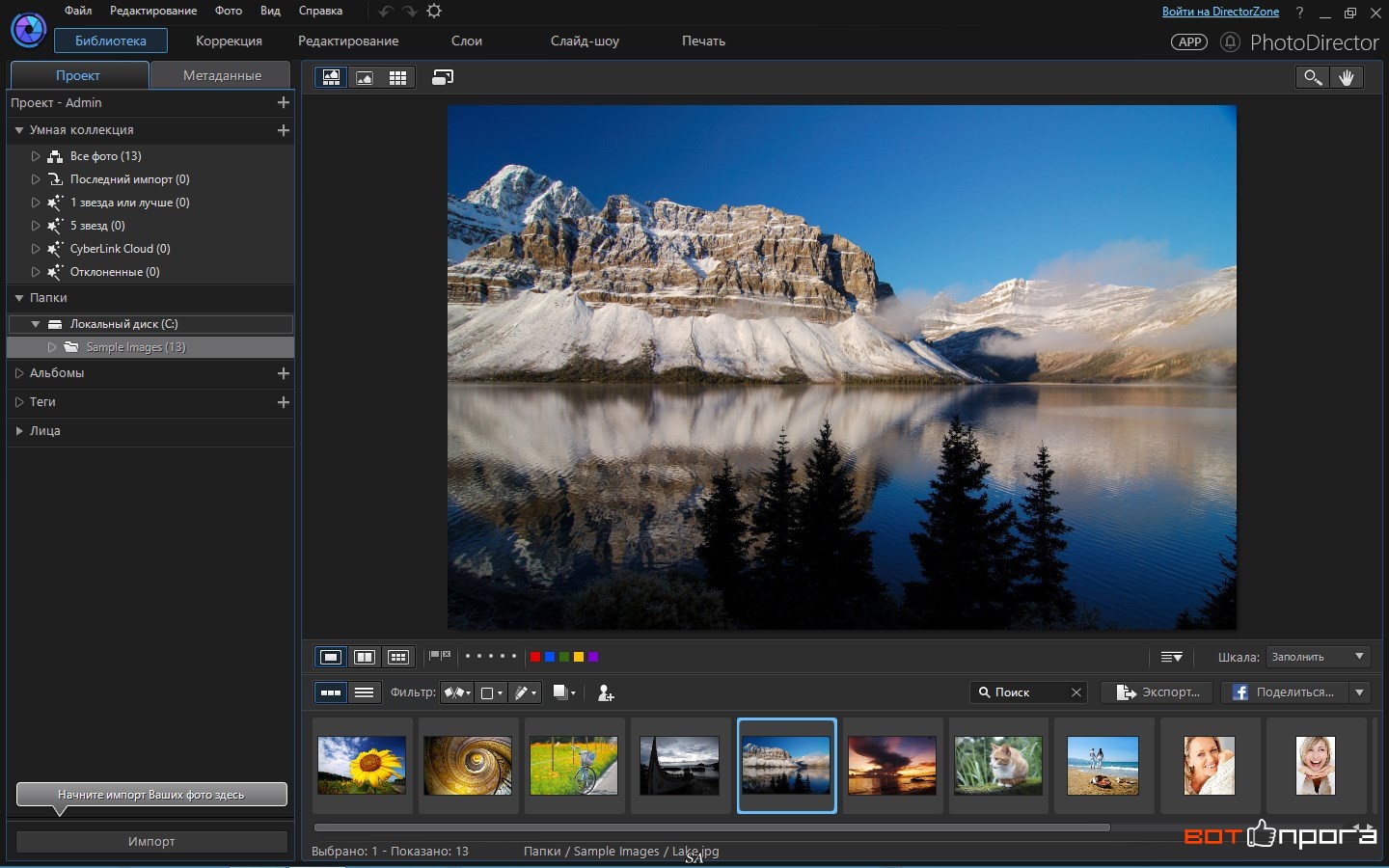This screenshot has height=868, width=1389.
Task: Switch to browser grid view icon
Action: 397,77
